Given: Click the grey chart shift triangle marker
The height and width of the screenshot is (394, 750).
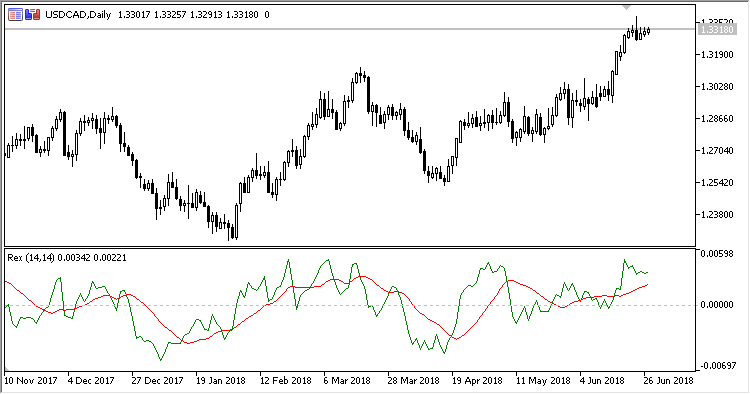Looking at the screenshot, I should click(627, 8).
